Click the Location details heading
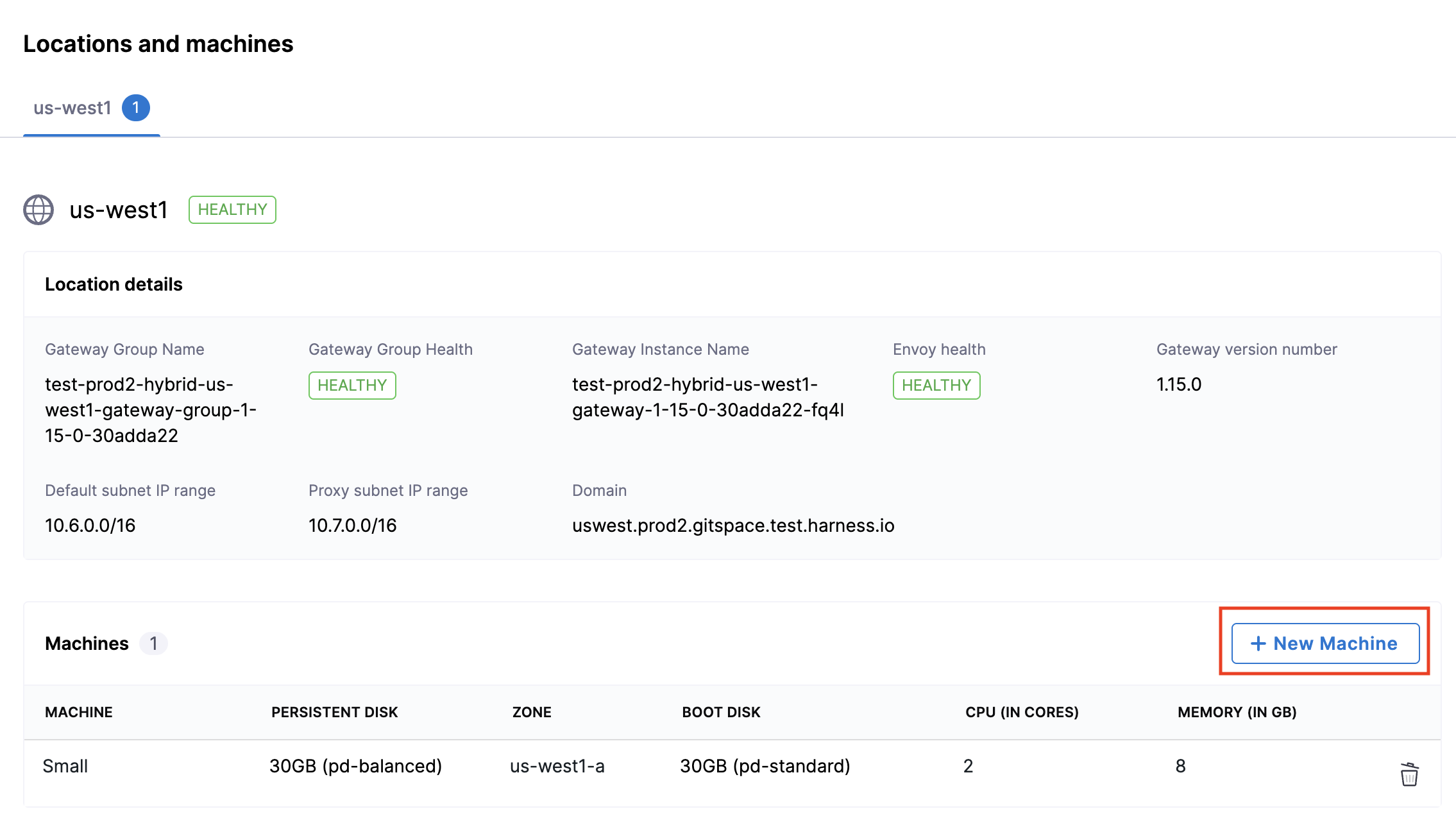 [x=114, y=284]
